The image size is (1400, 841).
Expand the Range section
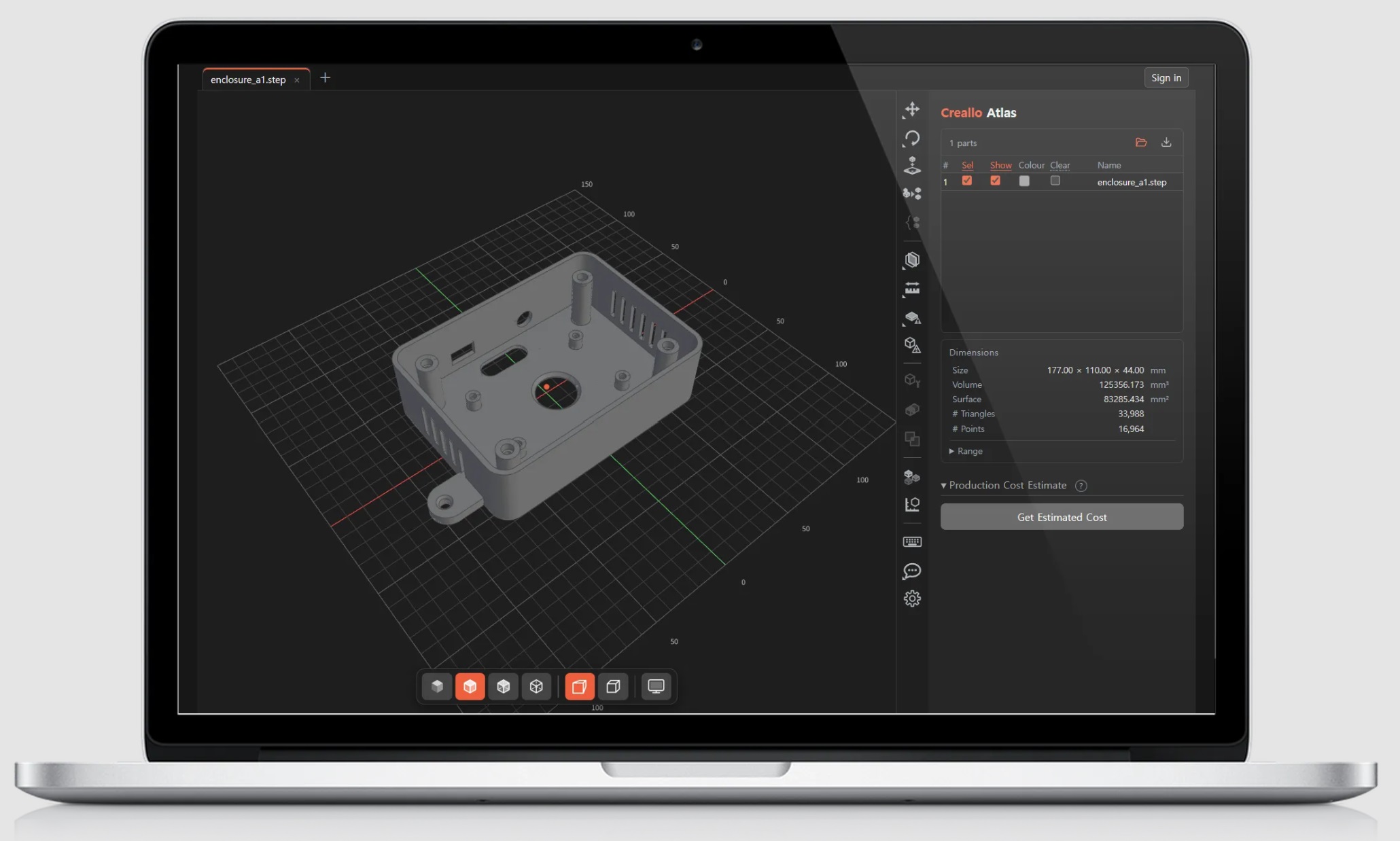pos(966,451)
